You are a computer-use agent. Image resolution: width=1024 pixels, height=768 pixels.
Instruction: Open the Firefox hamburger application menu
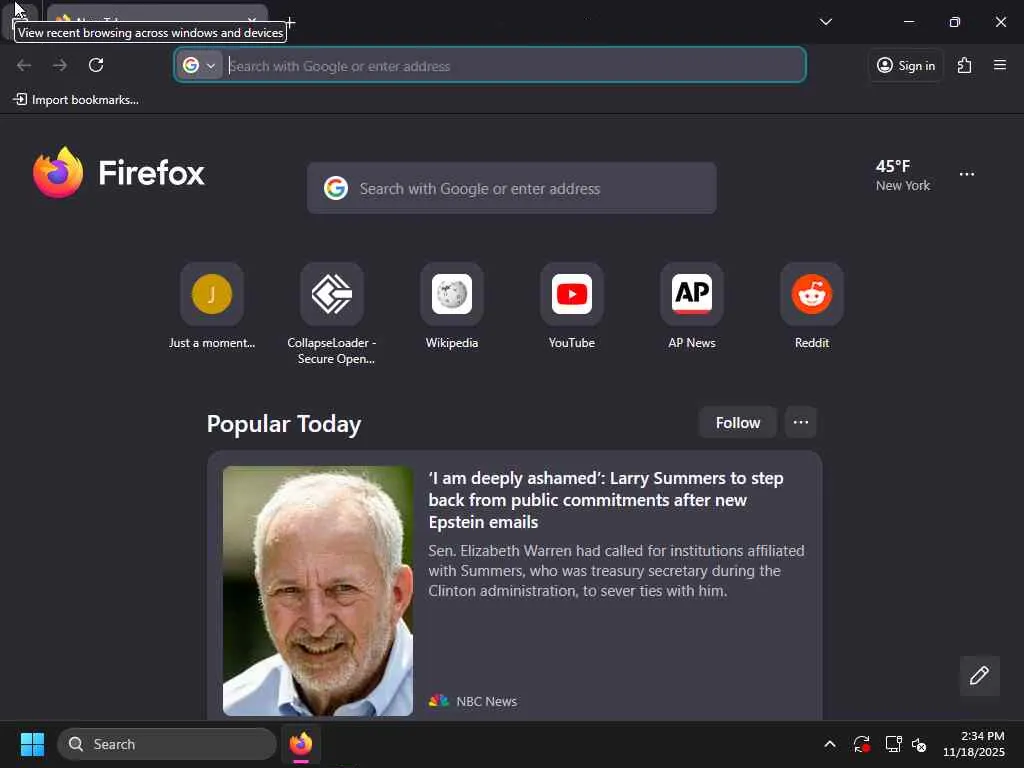(1000, 65)
